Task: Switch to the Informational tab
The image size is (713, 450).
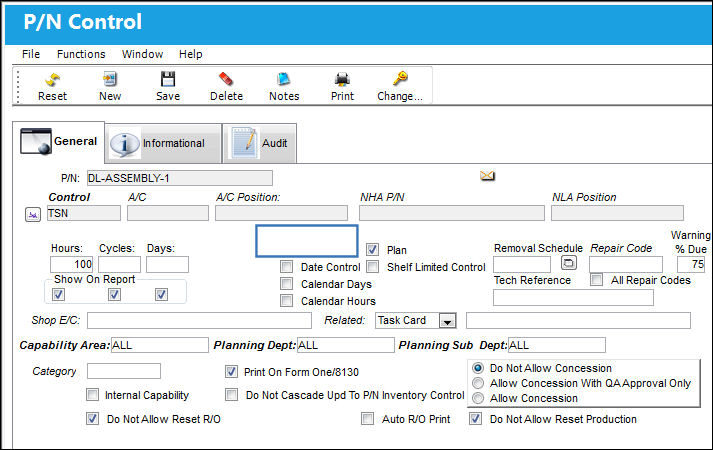Action: (x=164, y=143)
